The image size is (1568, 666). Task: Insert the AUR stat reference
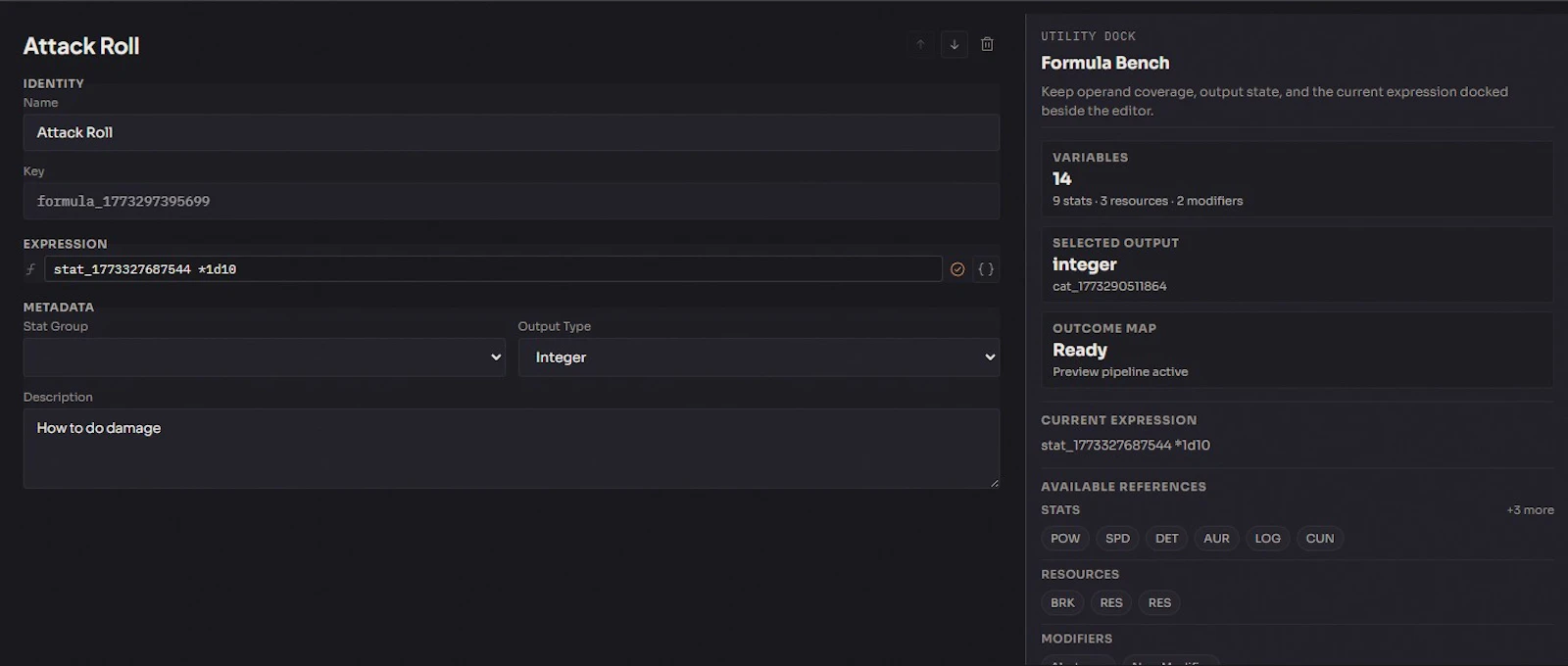pyautogui.click(x=1216, y=539)
